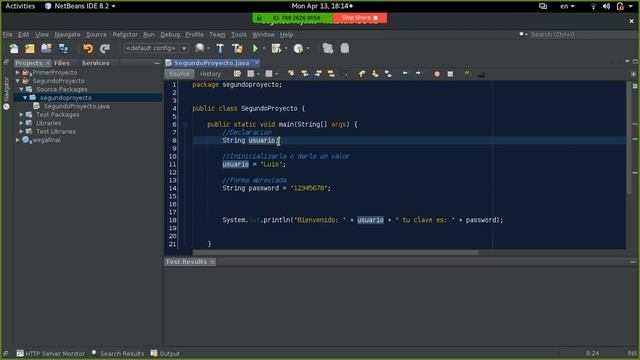640x360 pixels.
Task: Open the Output panel
Action: 165,353
